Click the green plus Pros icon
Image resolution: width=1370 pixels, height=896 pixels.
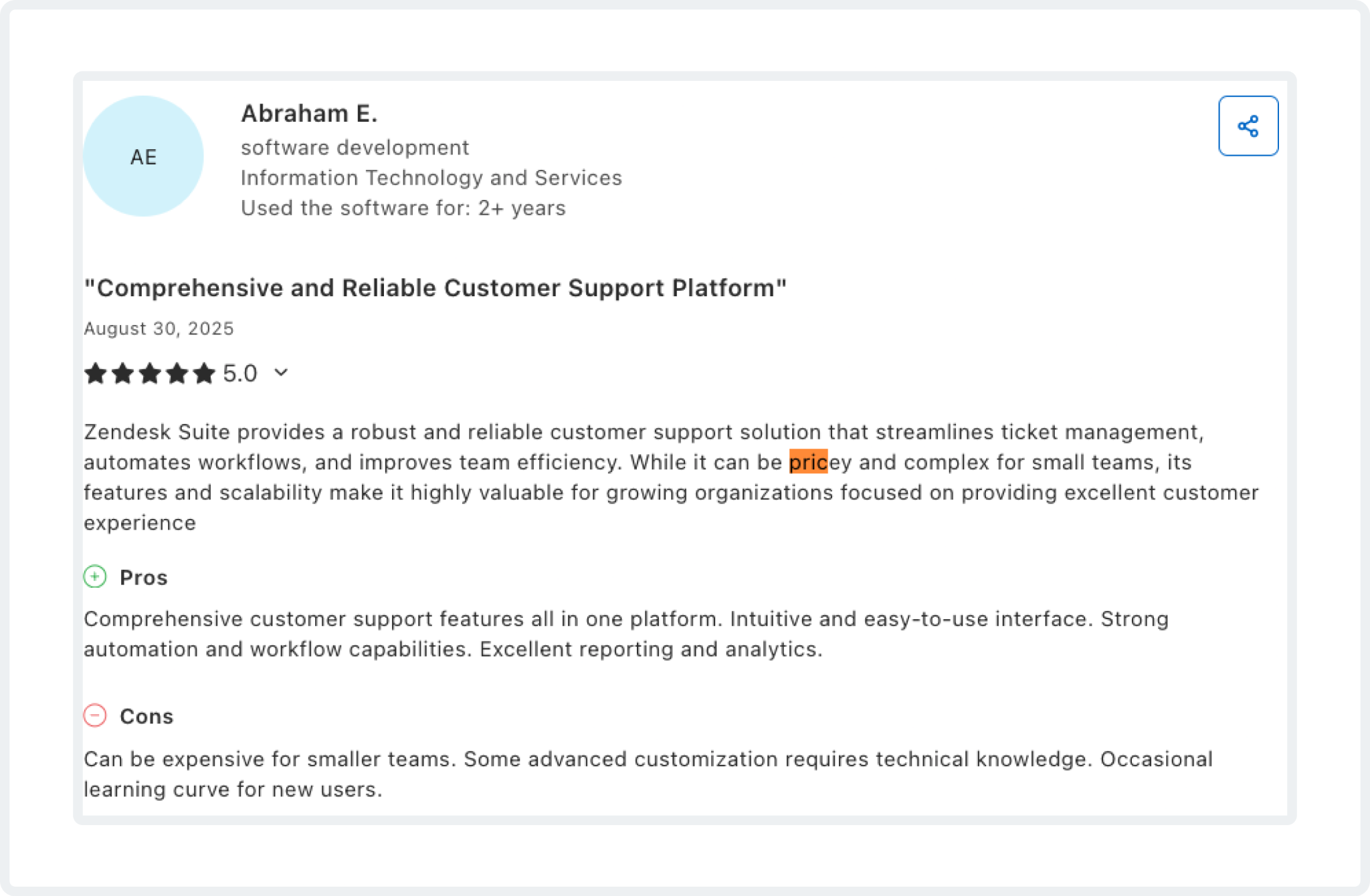coord(95,576)
